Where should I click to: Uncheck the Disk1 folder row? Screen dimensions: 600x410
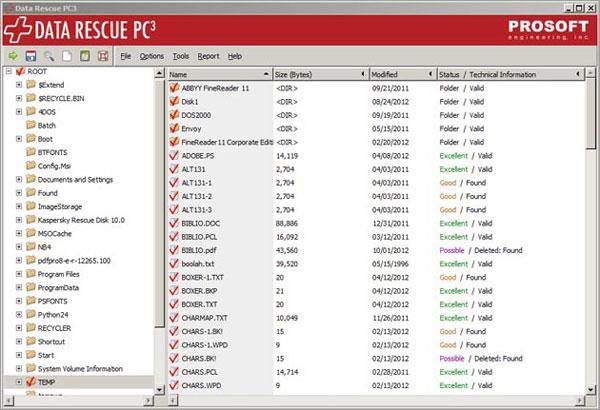pyautogui.click(x=174, y=101)
